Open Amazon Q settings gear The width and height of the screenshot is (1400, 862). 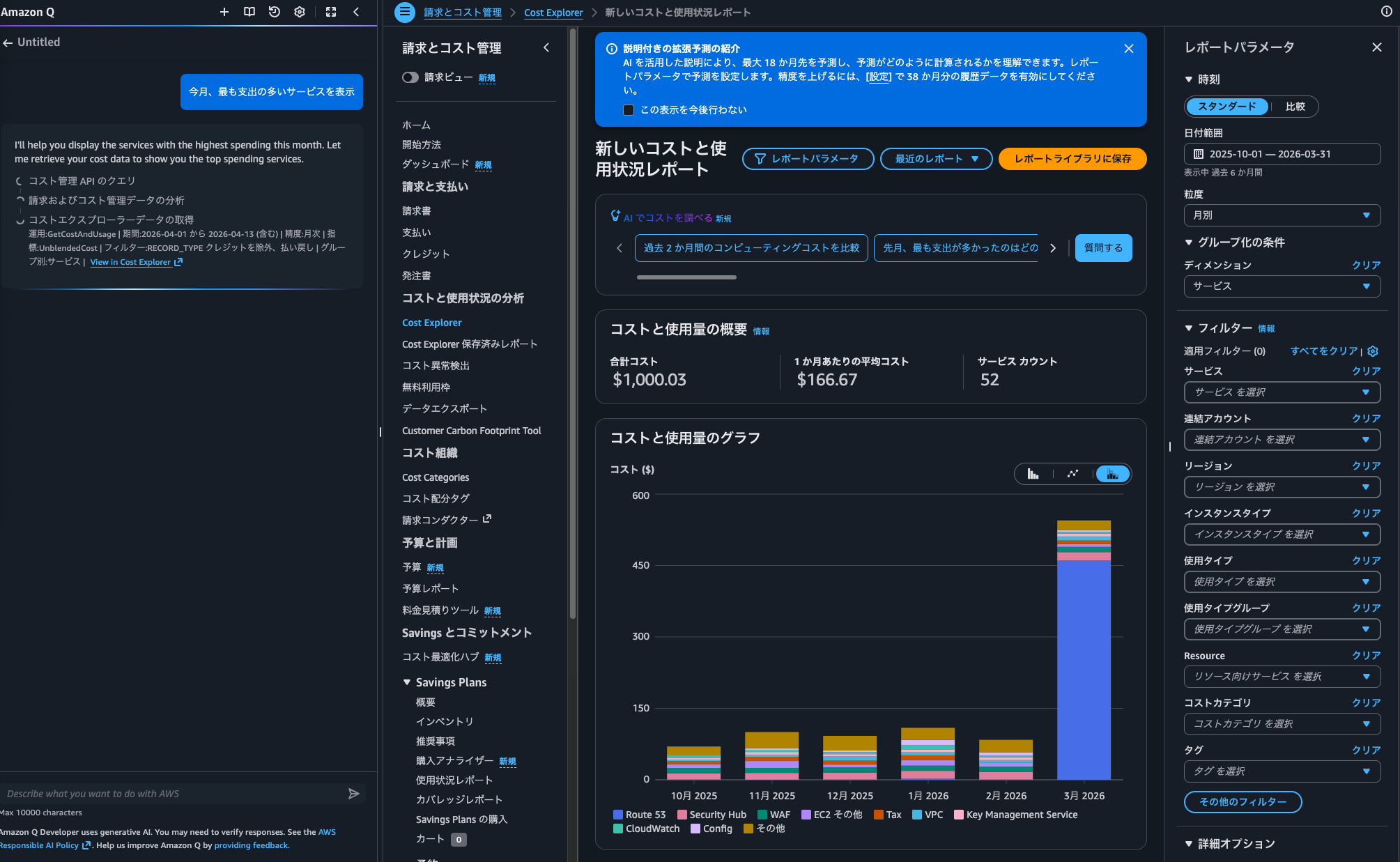click(x=299, y=12)
